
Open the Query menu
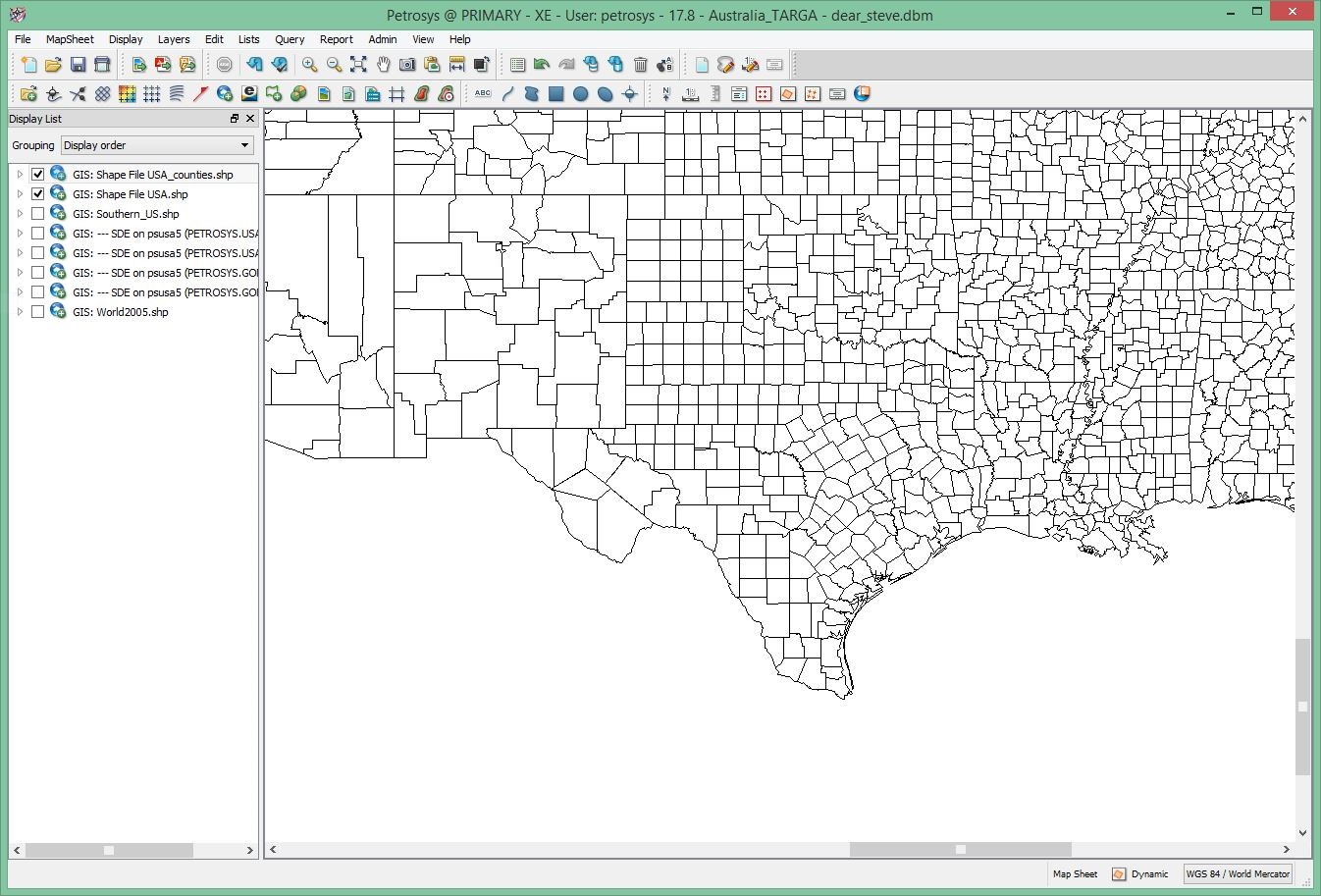pyautogui.click(x=289, y=39)
